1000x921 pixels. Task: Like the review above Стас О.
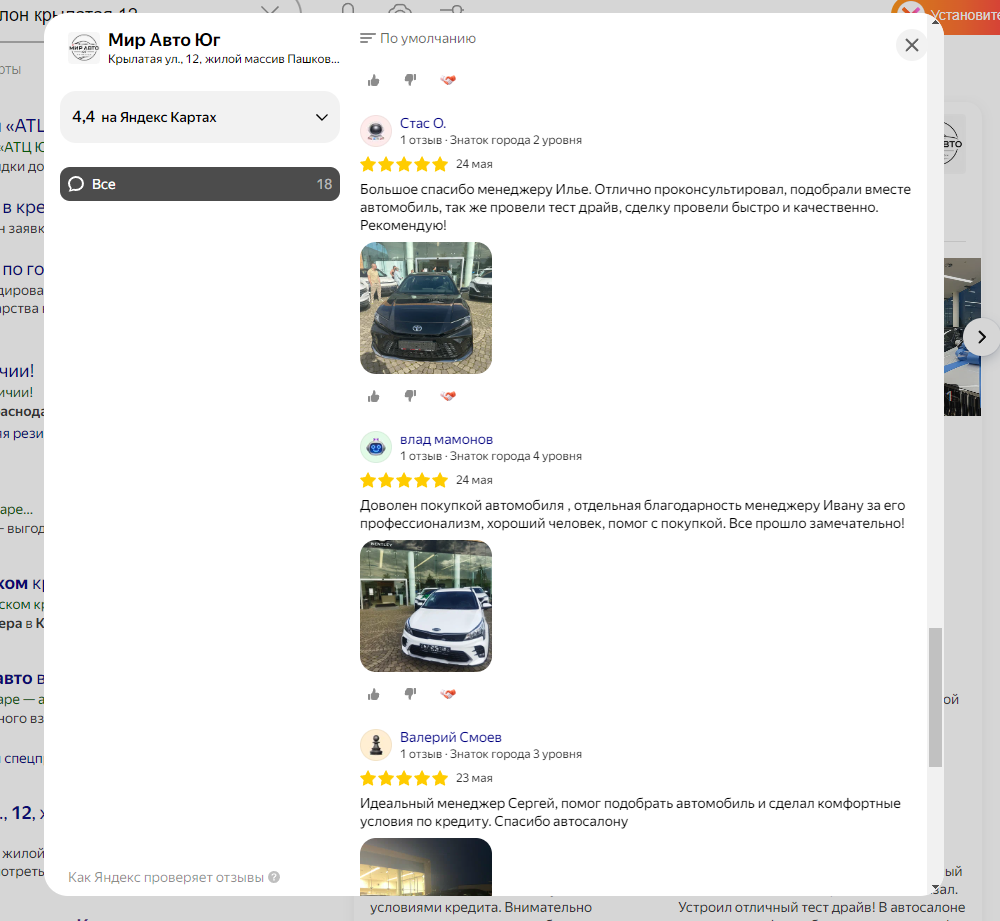pos(374,80)
